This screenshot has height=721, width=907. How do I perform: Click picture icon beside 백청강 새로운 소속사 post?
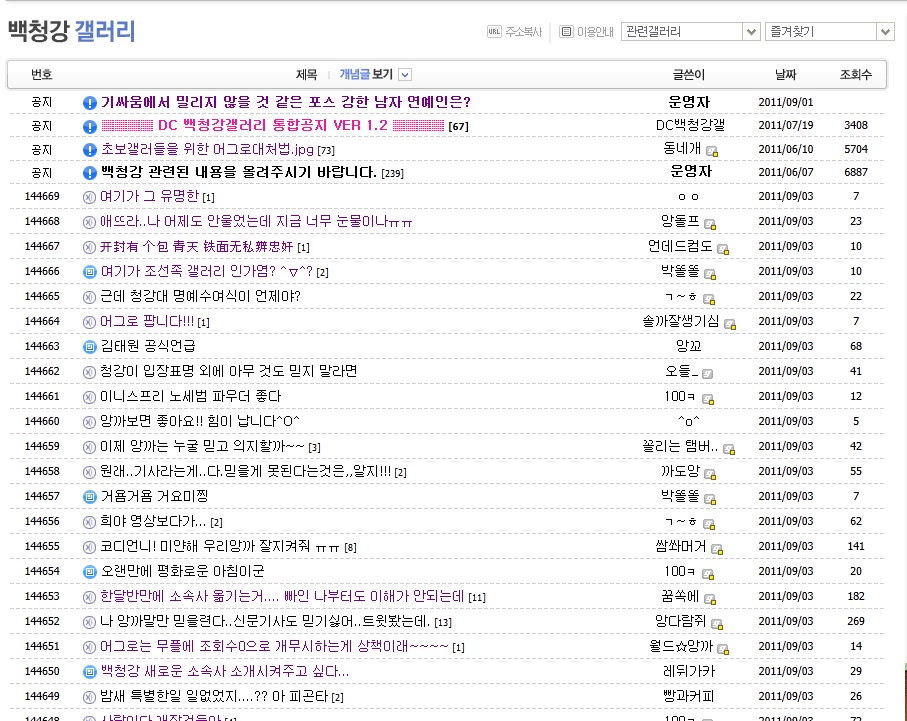[89, 672]
